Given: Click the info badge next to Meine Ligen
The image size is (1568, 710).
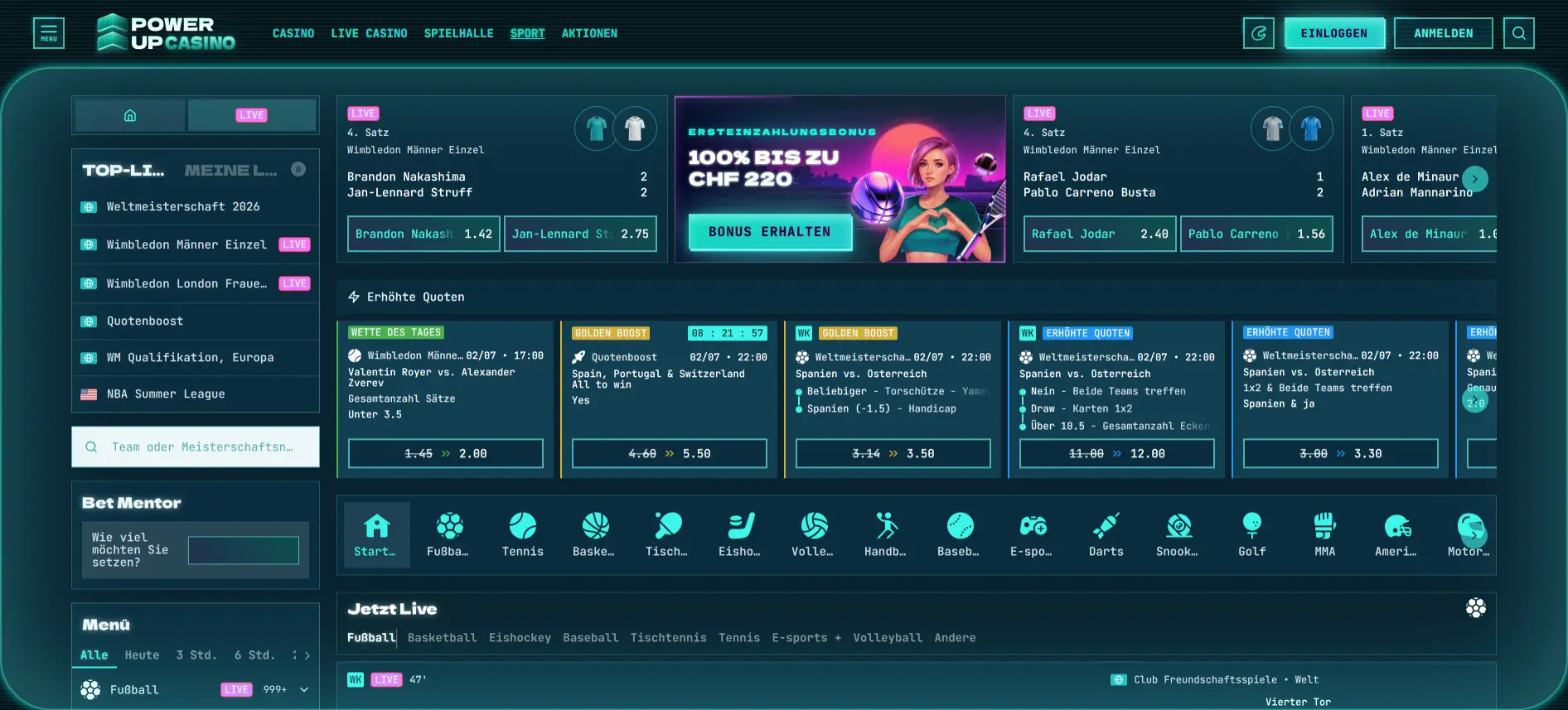Looking at the screenshot, I should click(298, 169).
